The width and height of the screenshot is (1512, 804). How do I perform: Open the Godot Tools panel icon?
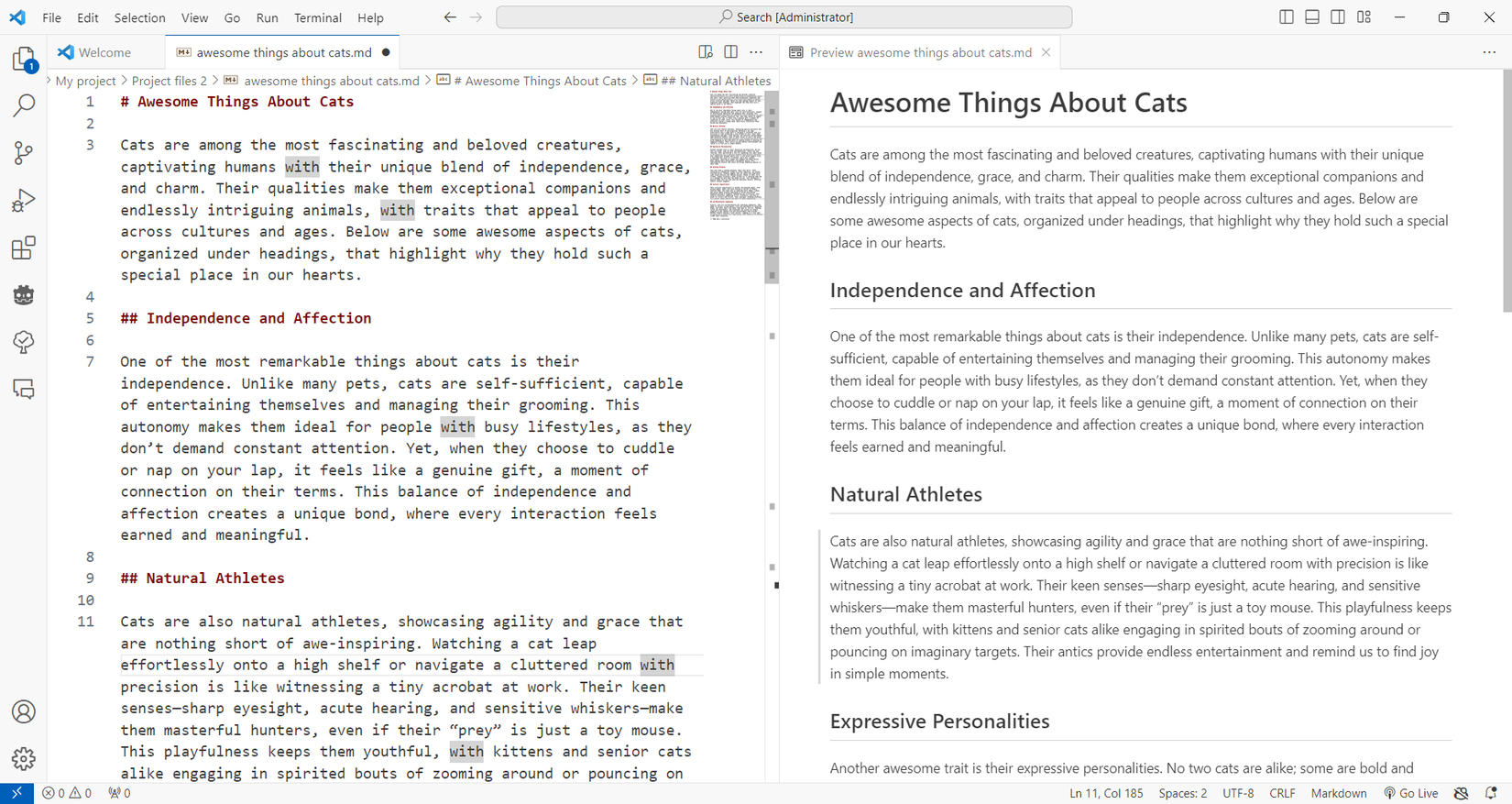[x=24, y=295]
